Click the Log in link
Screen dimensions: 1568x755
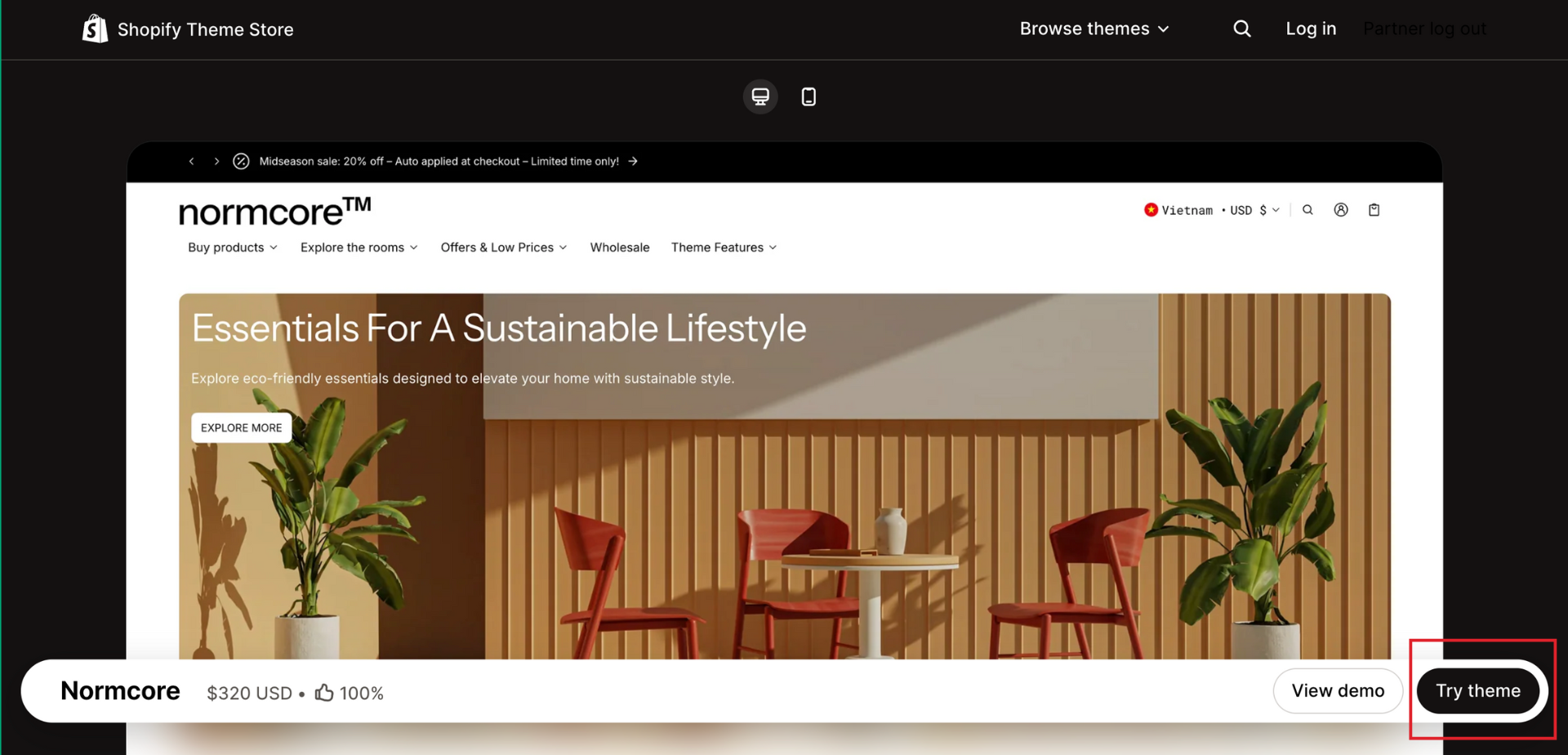click(1311, 29)
